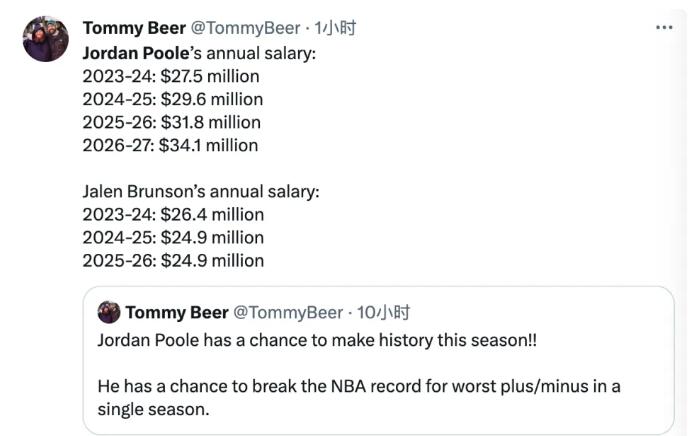This screenshot has height=436, width=688.
Task: Open quoted tweet text about making history
Action: click(317, 339)
